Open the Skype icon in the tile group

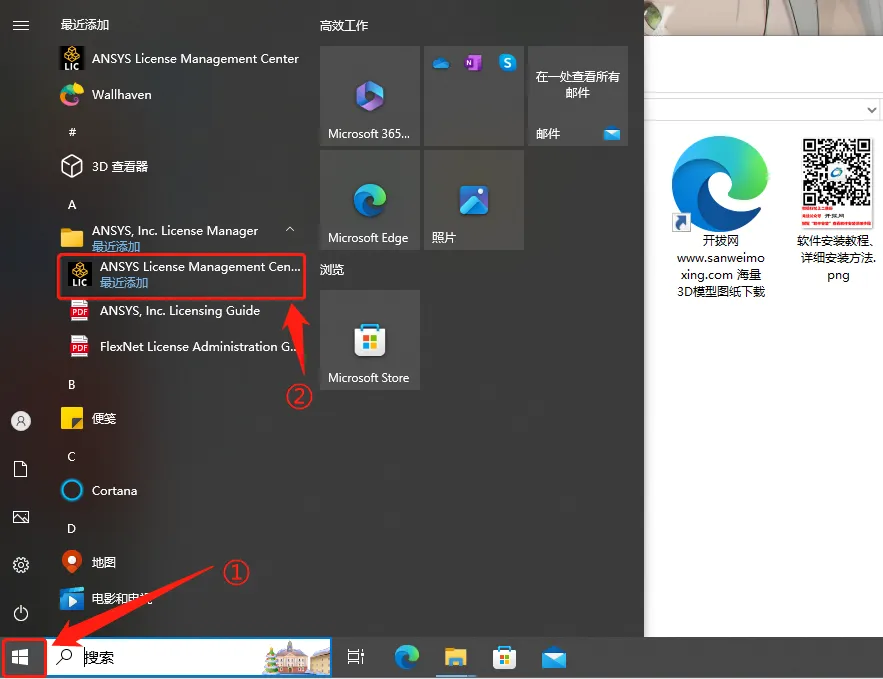507,62
